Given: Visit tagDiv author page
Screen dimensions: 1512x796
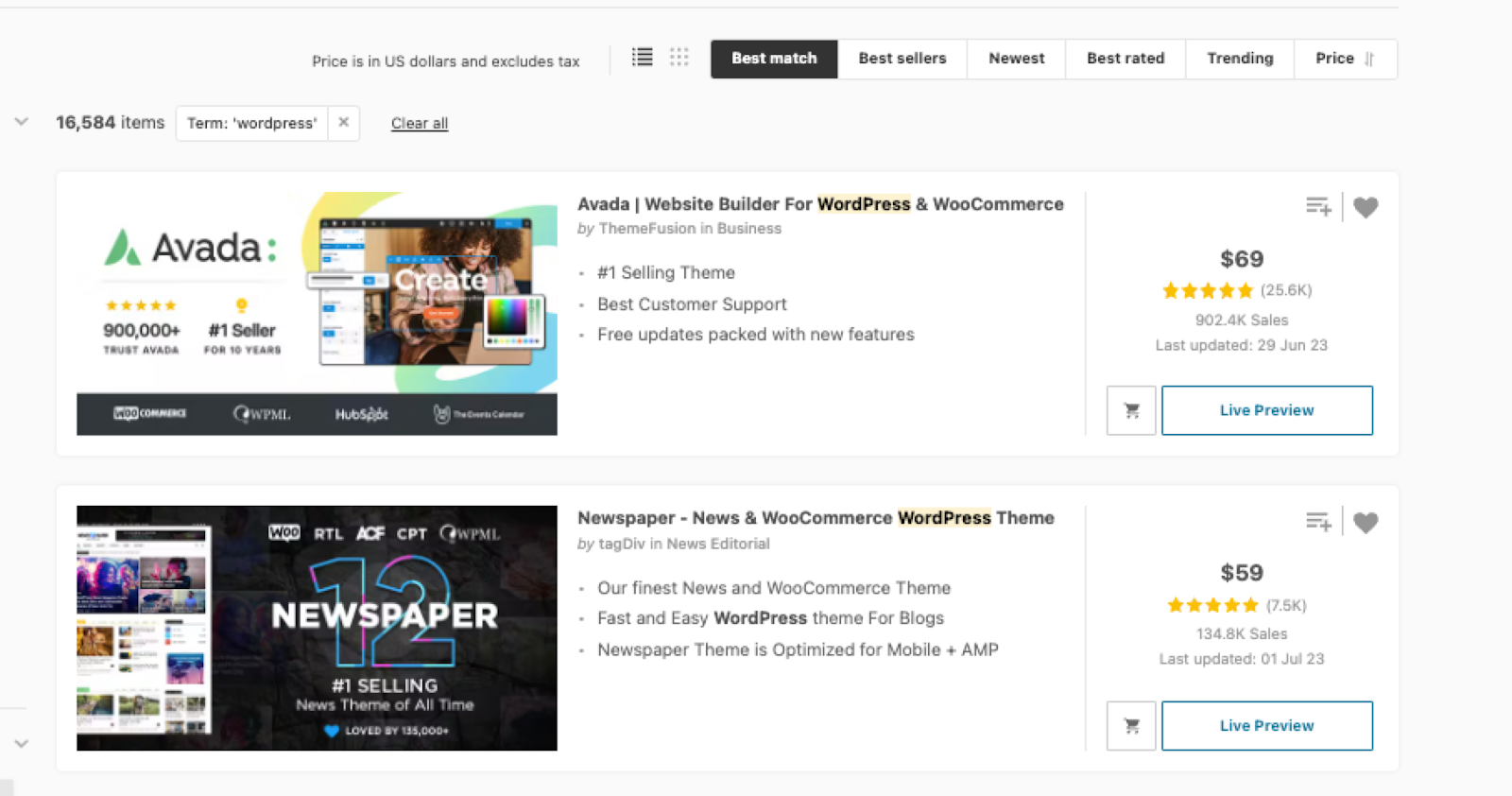Looking at the screenshot, I should coord(622,544).
